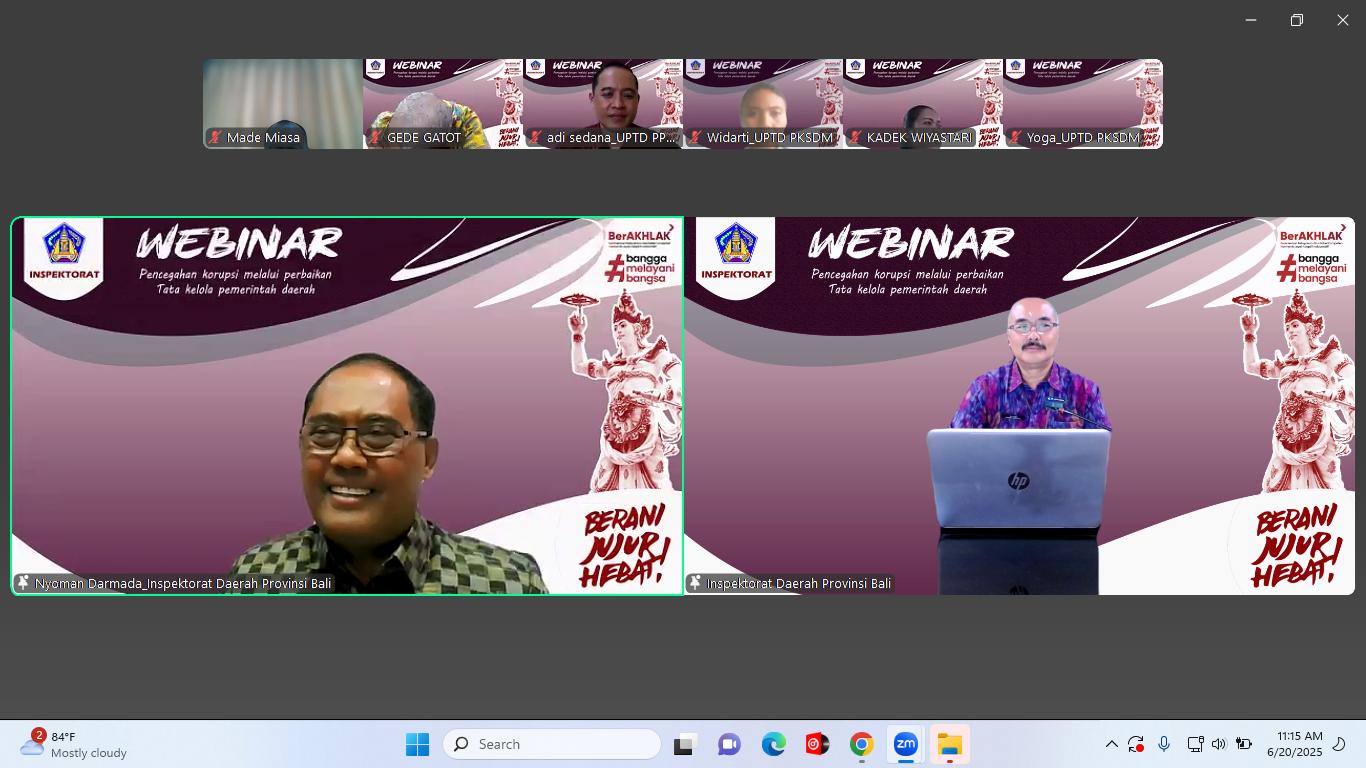Screen dimensions: 1366x768
Task: Click the taskbar Search box
Action: (552, 744)
